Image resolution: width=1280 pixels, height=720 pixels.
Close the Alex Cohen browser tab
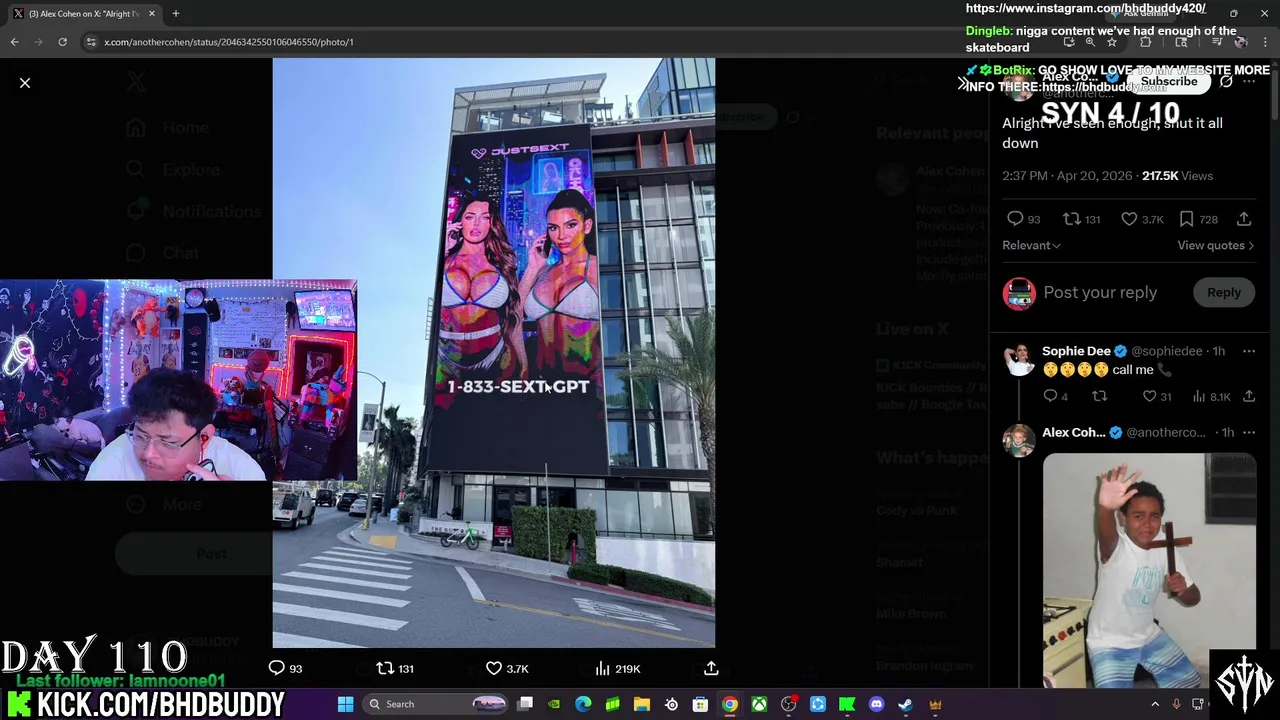coord(151,14)
